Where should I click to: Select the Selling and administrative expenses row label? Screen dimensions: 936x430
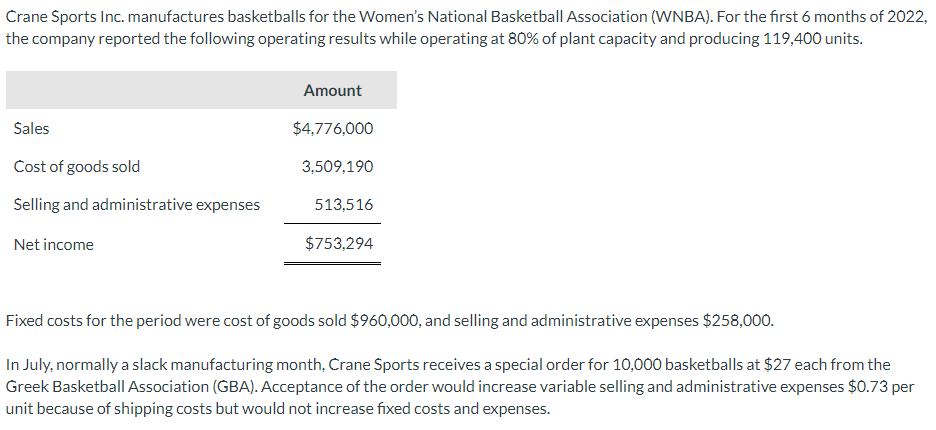click(137, 204)
